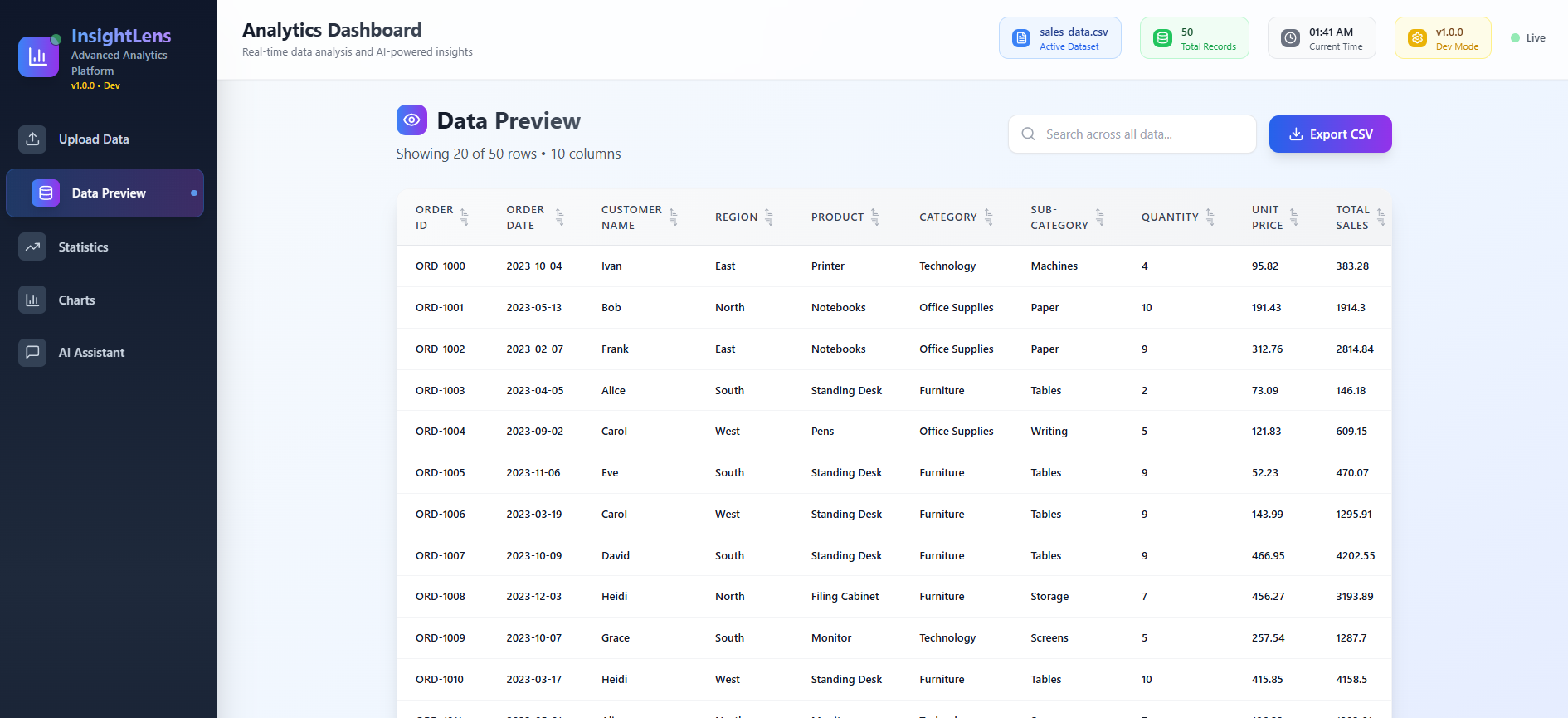The image size is (1568, 718).
Task: Click the sales_data.csv file icon
Action: click(1021, 38)
